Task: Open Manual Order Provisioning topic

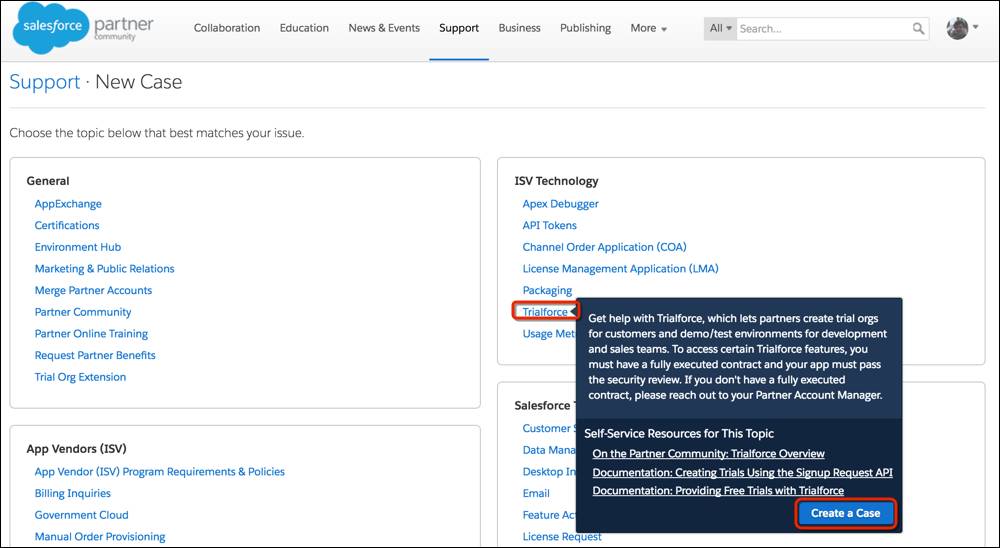Action: (x=100, y=537)
